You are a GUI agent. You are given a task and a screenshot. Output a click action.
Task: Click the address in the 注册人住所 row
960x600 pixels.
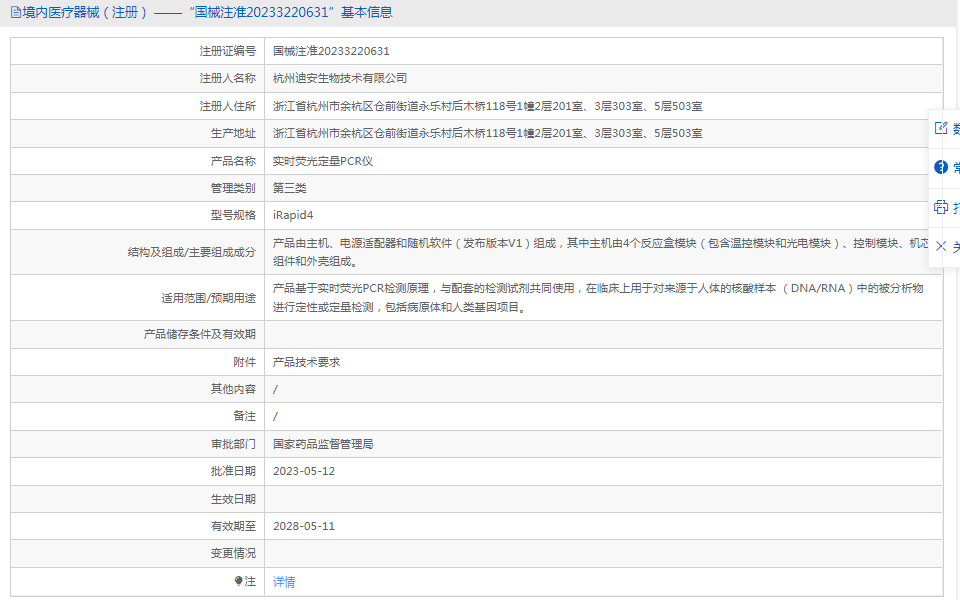click(487, 107)
